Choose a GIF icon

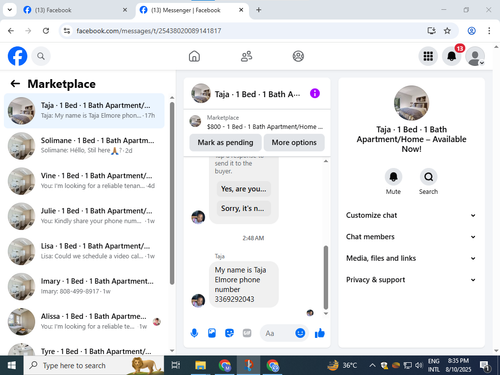point(247,333)
